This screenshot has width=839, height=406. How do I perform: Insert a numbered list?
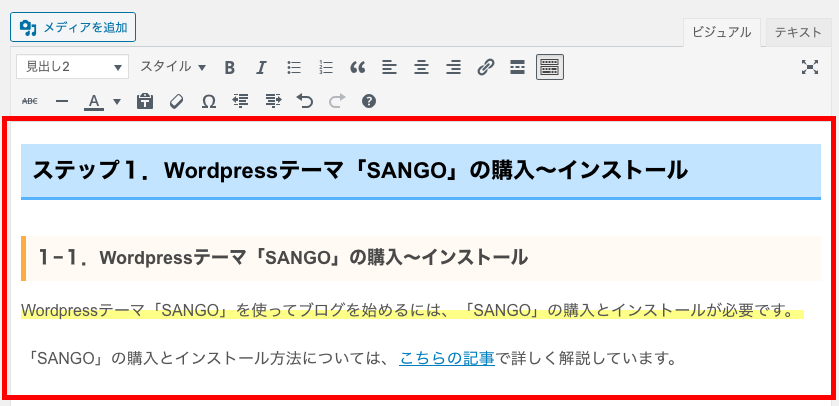325,67
